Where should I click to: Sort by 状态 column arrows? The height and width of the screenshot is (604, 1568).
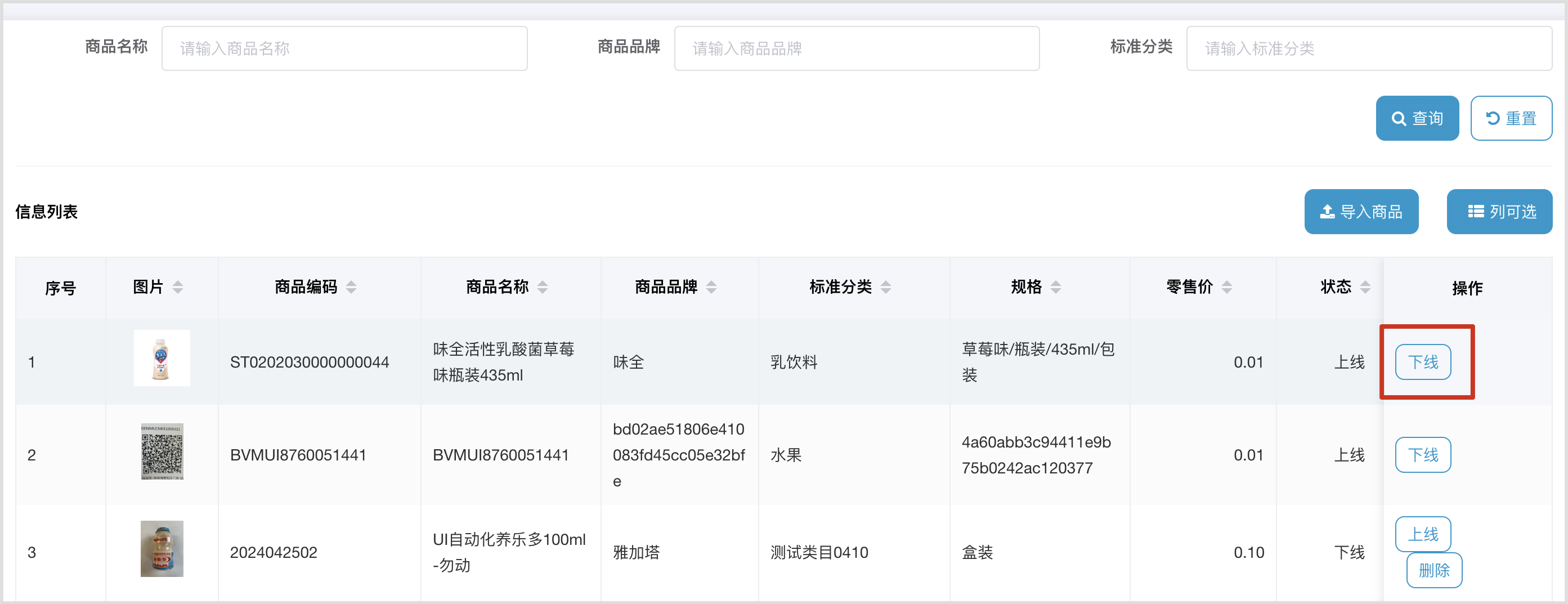coord(1365,287)
